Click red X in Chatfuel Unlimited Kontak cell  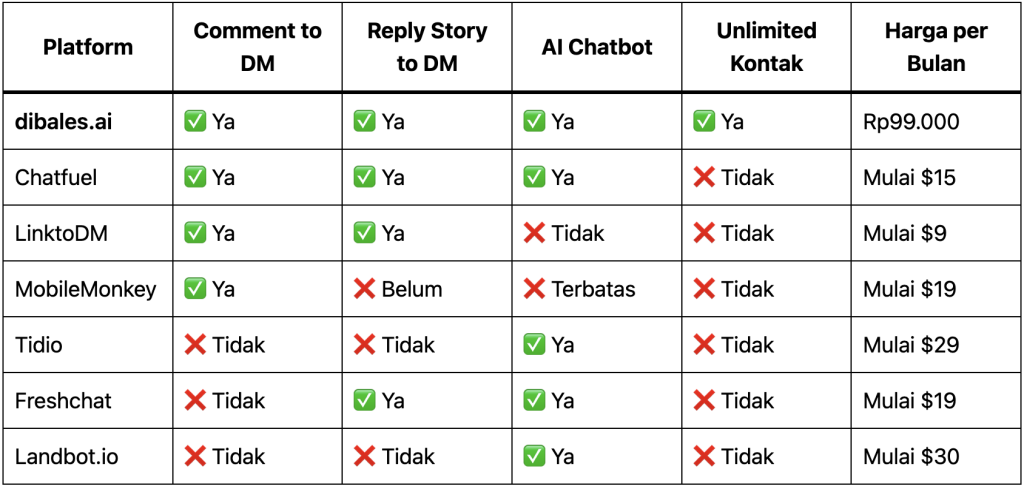click(704, 178)
